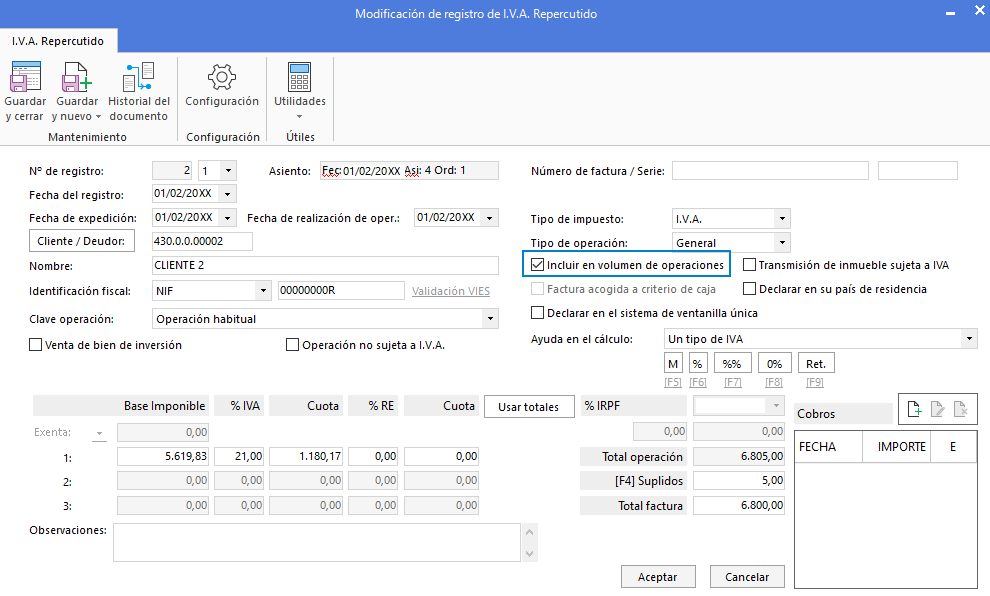Click edit cobro icon in Cobros
This screenshot has height=596, width=990.
[938, 409]
